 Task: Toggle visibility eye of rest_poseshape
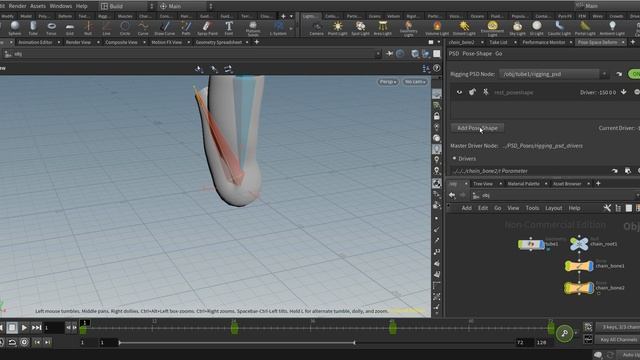coord(459,92)
